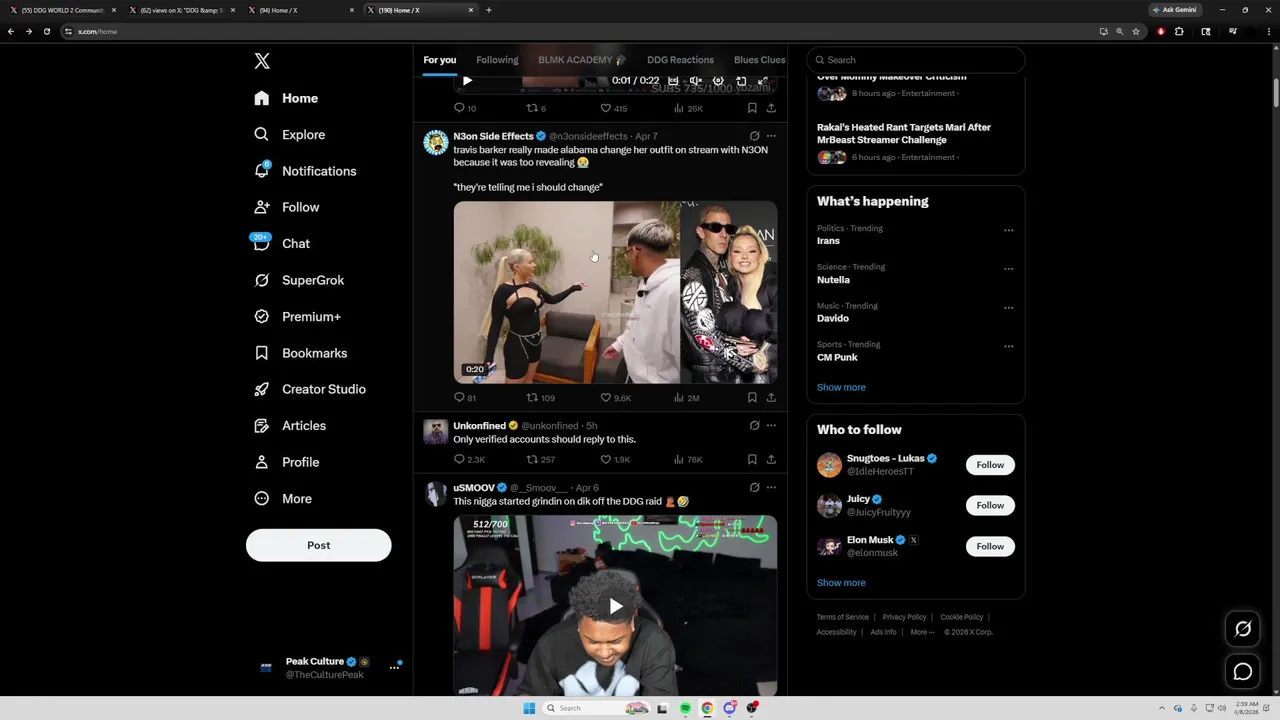1280x720 pixels.
Task: Like the Unkonfined post
Action: coord(615,460)
